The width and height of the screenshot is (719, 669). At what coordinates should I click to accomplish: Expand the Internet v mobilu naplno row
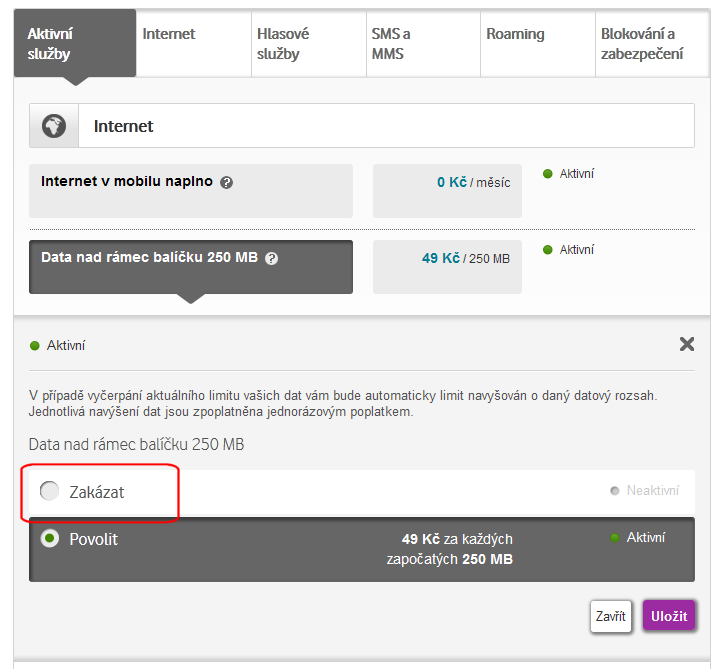[190, 191]
